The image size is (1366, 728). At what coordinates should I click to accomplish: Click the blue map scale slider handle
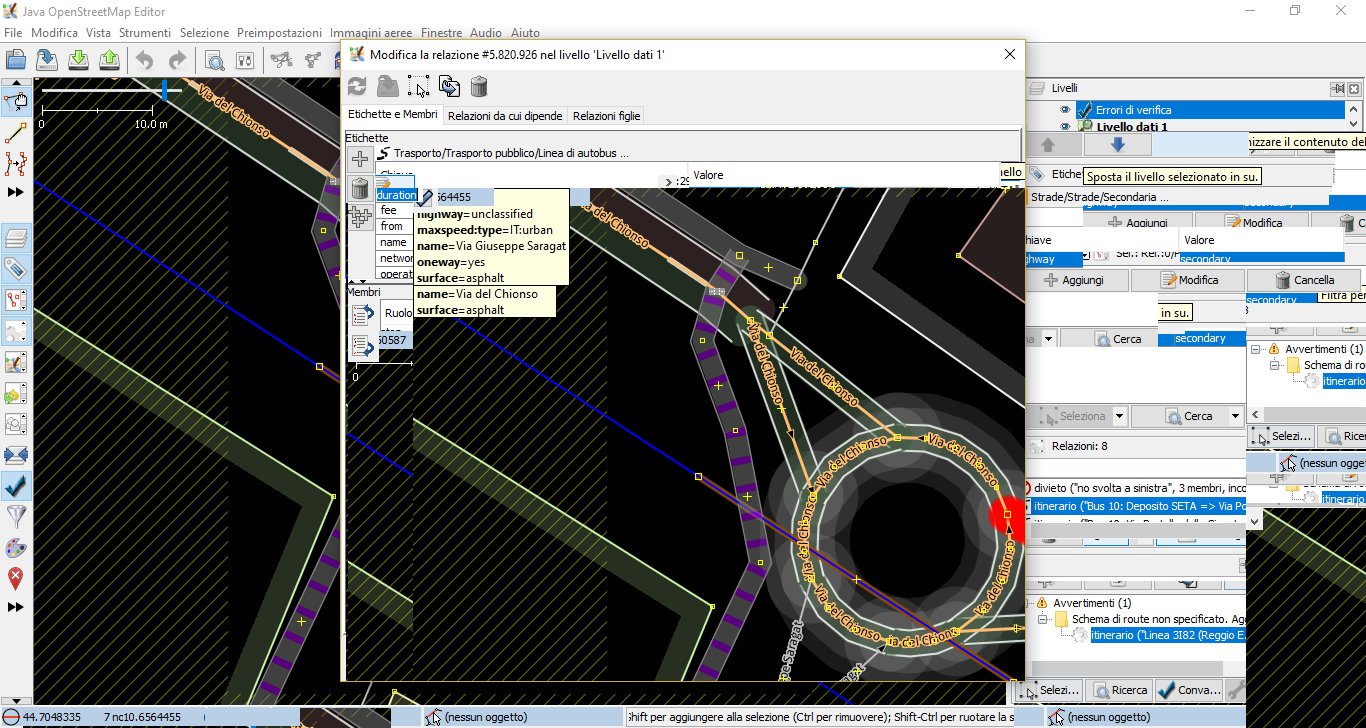(164, 91)
